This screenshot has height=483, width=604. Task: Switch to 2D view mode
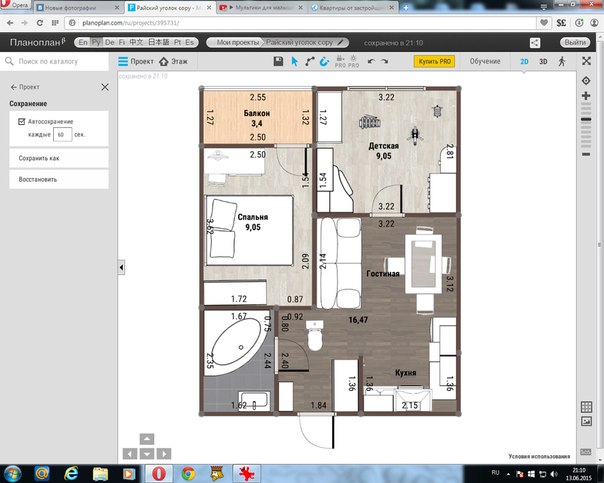pos(525,61)
